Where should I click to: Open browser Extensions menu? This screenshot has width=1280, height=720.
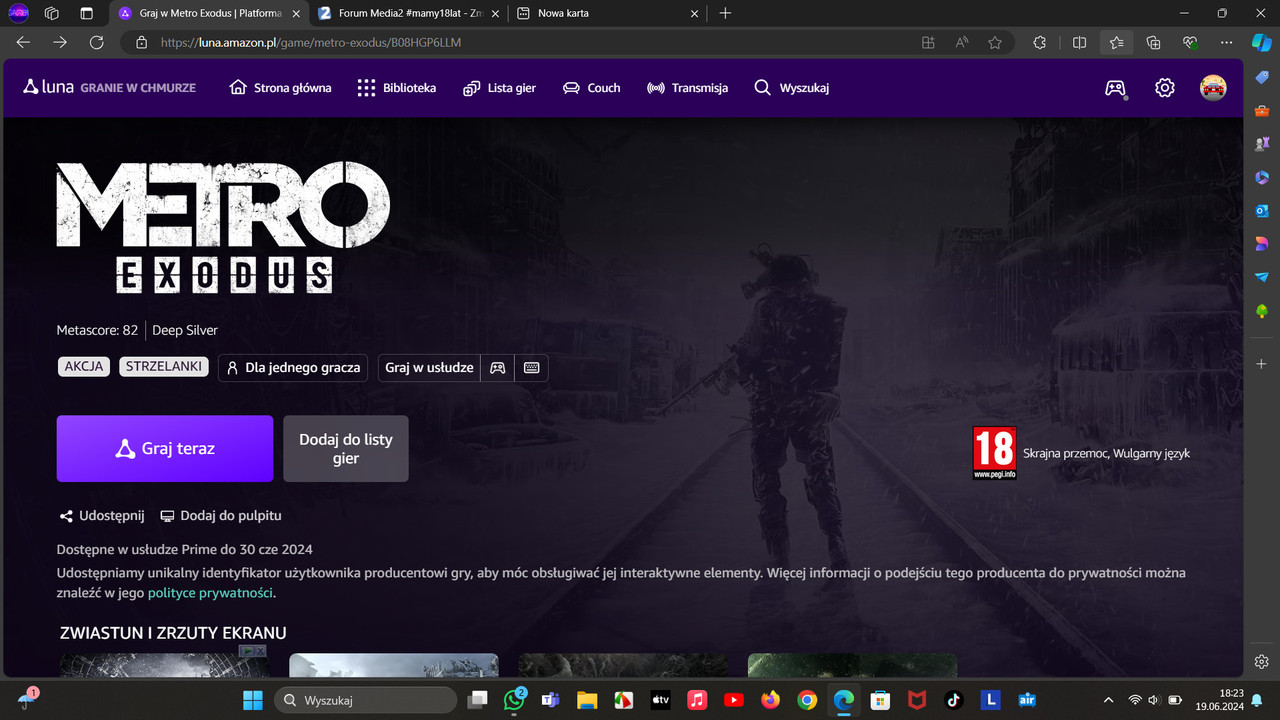tap(1040, 43)
